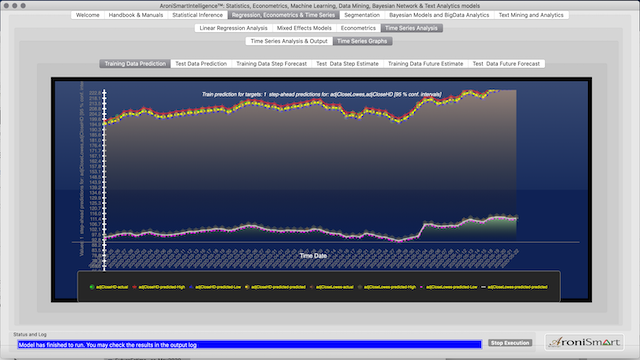Viewport: 640px width, 360px height.
Task: Switch to Statistical Inference tab
Action: (x=197, y=15)
